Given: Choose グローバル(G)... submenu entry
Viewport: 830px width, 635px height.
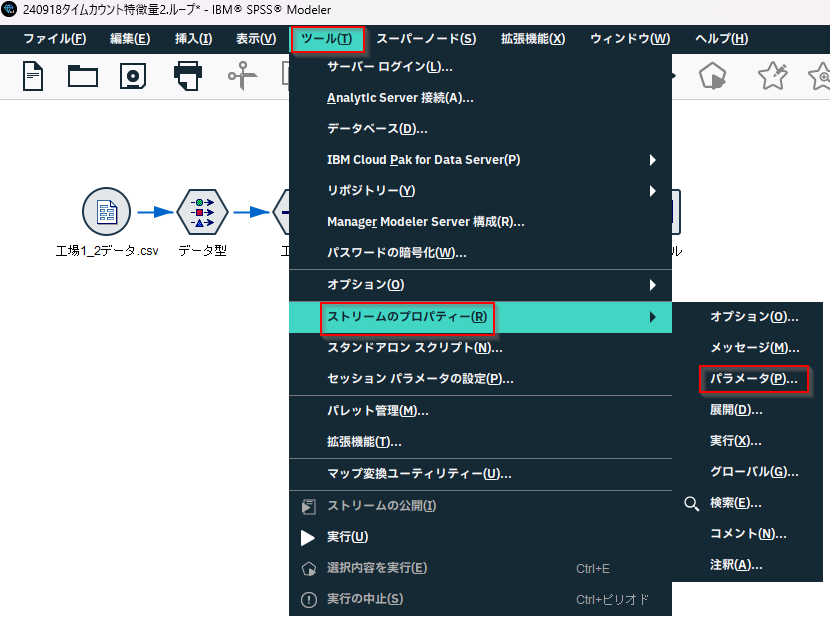Looking at the screenshot, I should point(747,472).
